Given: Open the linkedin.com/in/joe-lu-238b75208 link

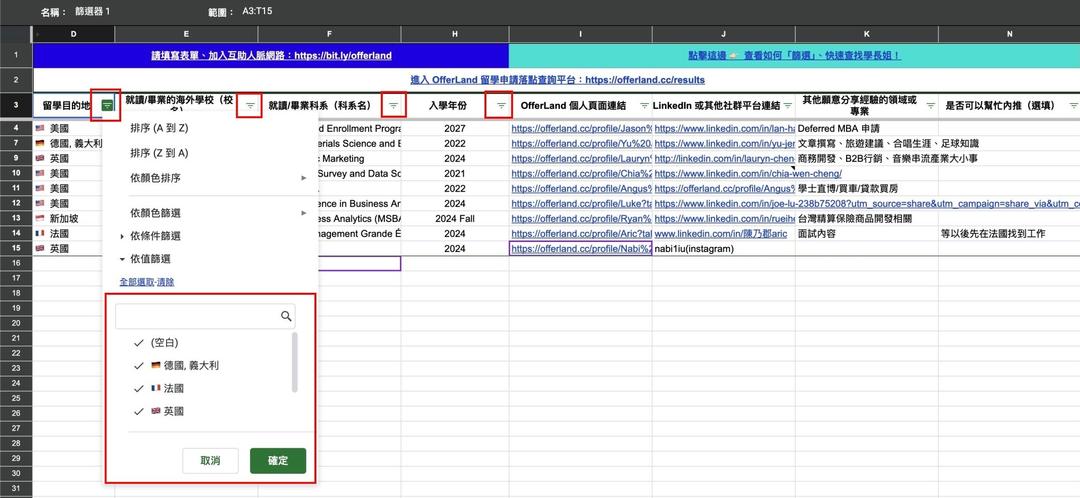Looking at the screenshot, I should 866,203.
